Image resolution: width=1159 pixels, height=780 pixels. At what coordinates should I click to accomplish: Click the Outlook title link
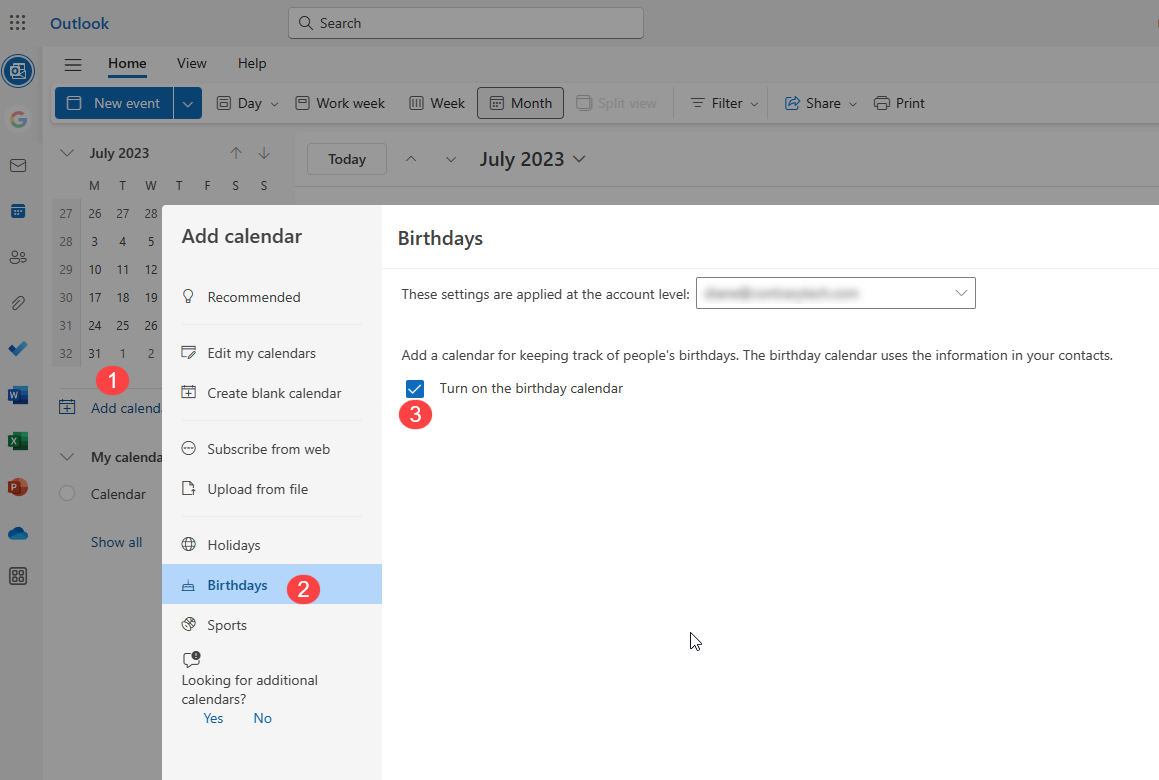79,23
